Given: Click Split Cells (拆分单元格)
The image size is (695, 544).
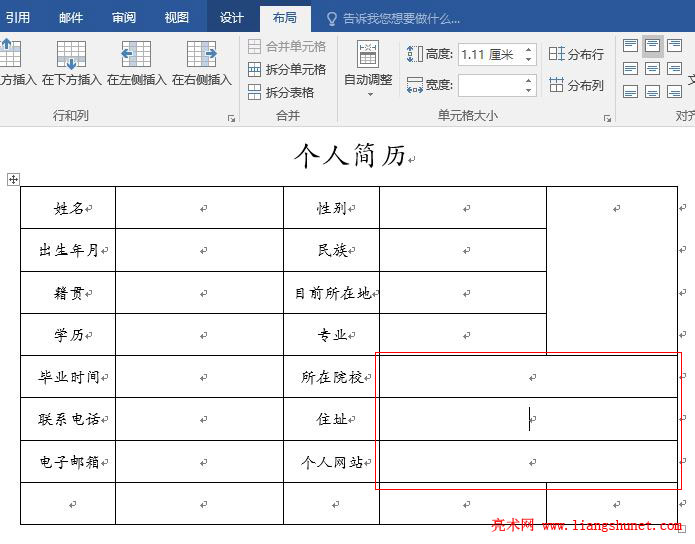Looking at the screenshot, I should pos(287,69).
